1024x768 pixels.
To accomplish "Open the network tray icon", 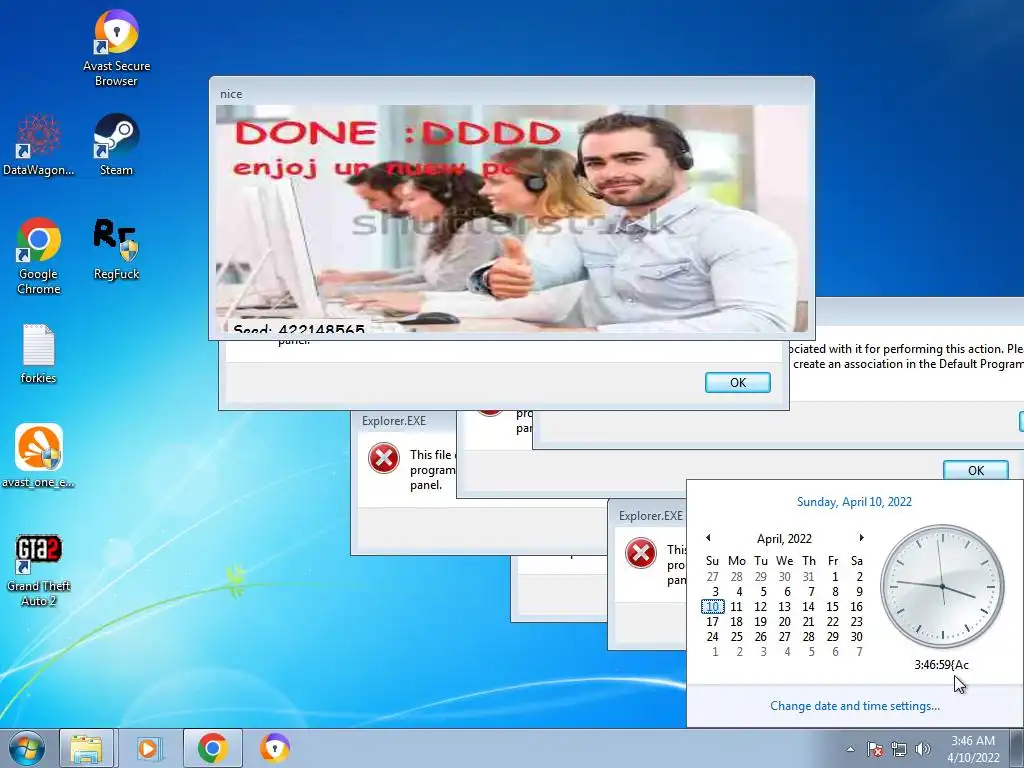I will tap(899, 749).
